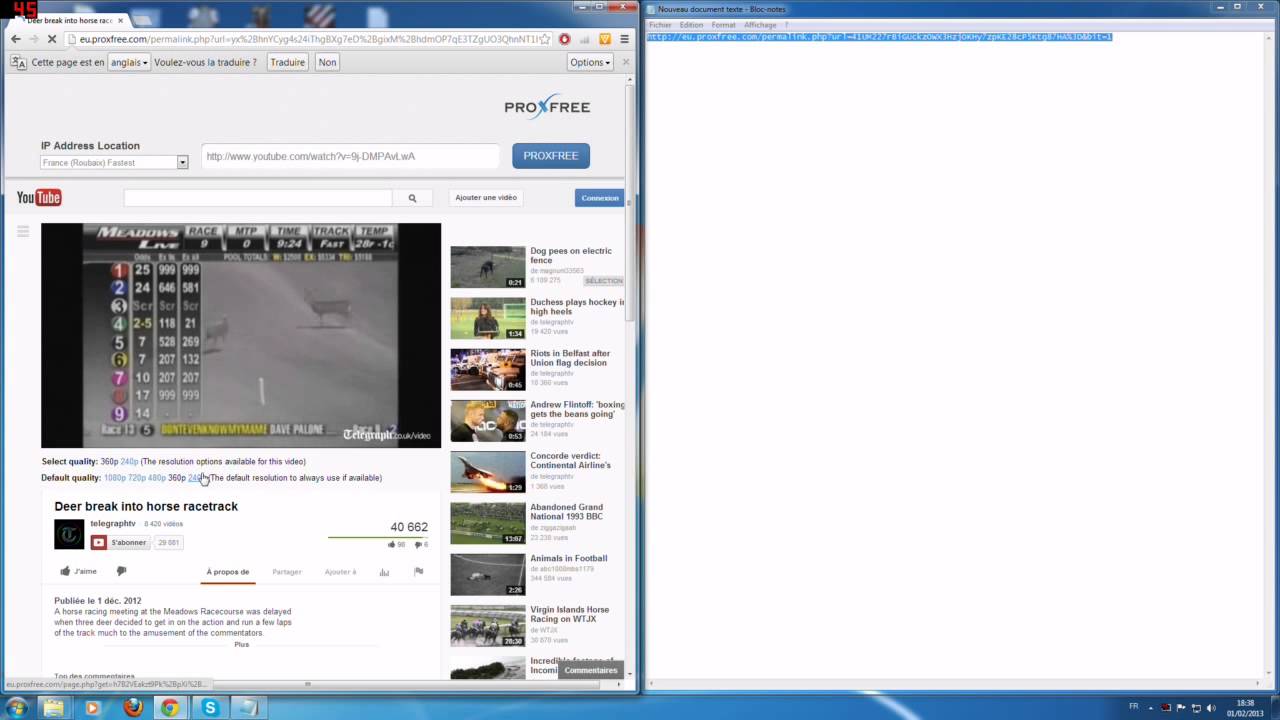Open Chrome's hamburger menu
The width and height of the screenshot is (1280, 720).
(625, 39)
